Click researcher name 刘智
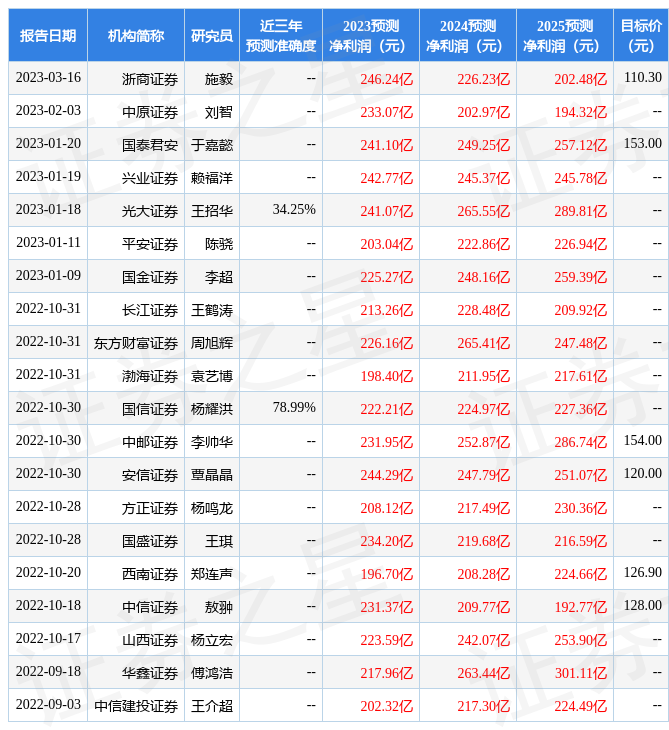 219,112
